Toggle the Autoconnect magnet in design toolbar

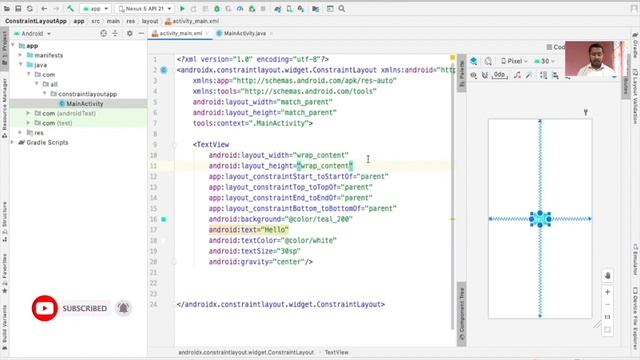485,76
